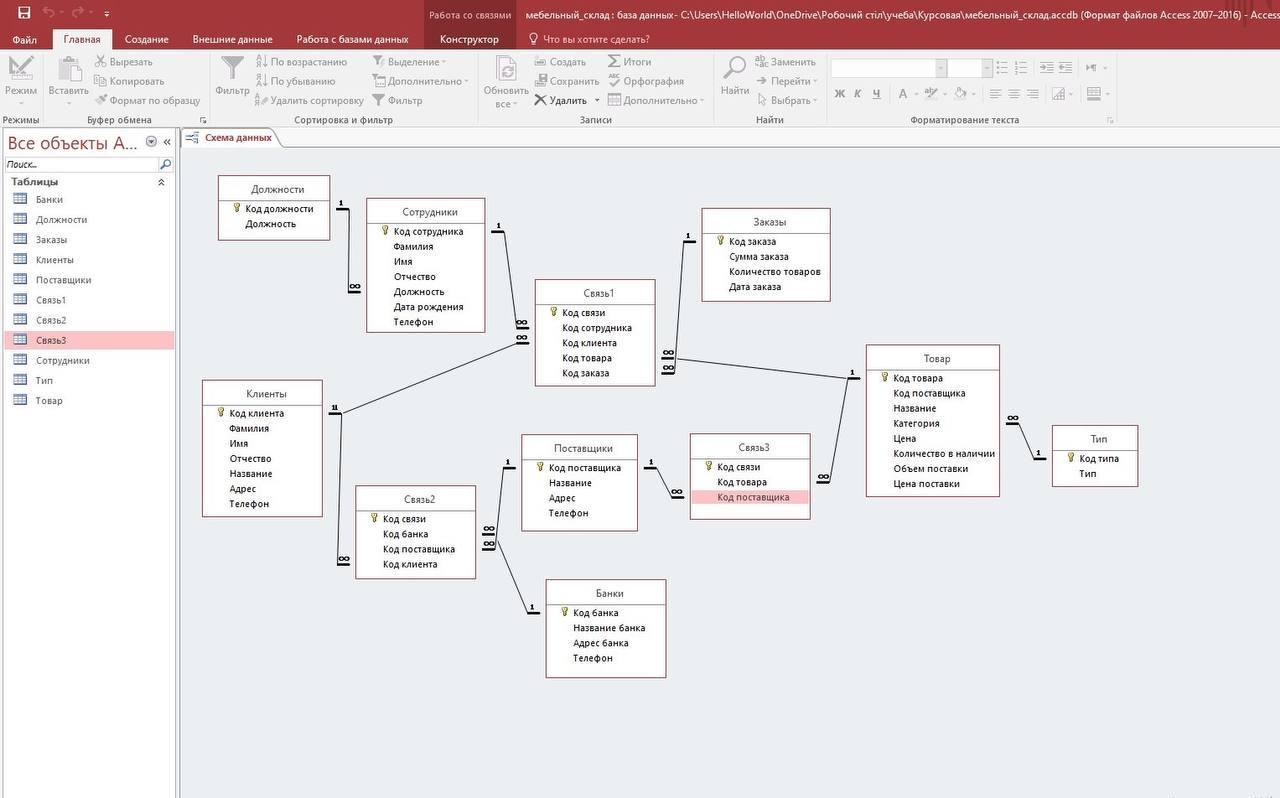Select the Формат по образцу brush
1280x798 pixels.
[x=147, y=100]
